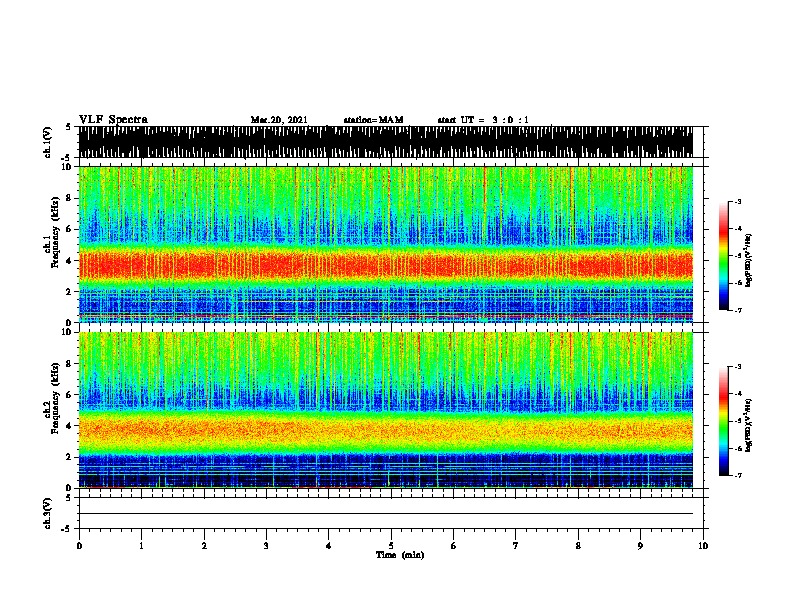Click the ch.2 color scale bar
Image resolution: width=792 pixels, height=612 pixels.
724,421
